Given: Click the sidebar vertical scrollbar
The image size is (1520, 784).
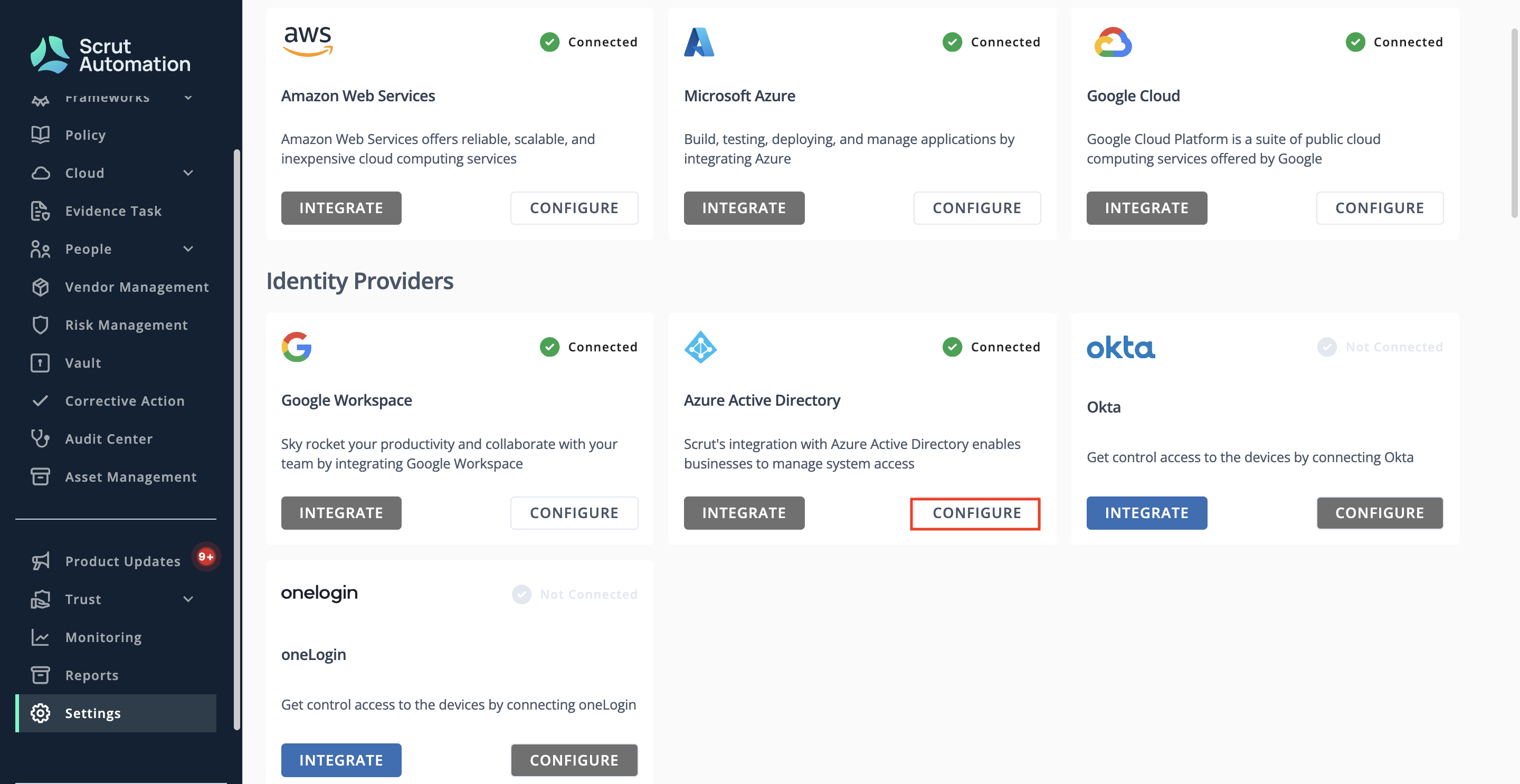Looking at the screenshot, I should pos(236,439).
